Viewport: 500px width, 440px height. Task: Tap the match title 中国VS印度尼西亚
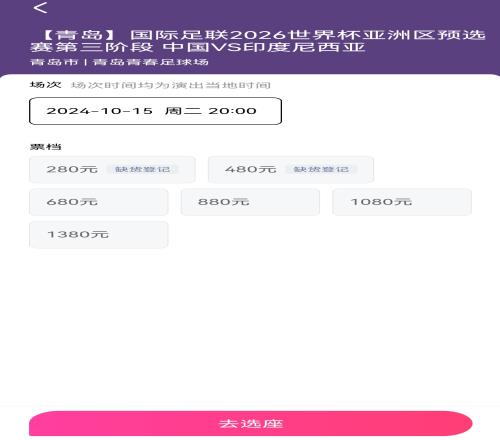[x=263, y=47]
